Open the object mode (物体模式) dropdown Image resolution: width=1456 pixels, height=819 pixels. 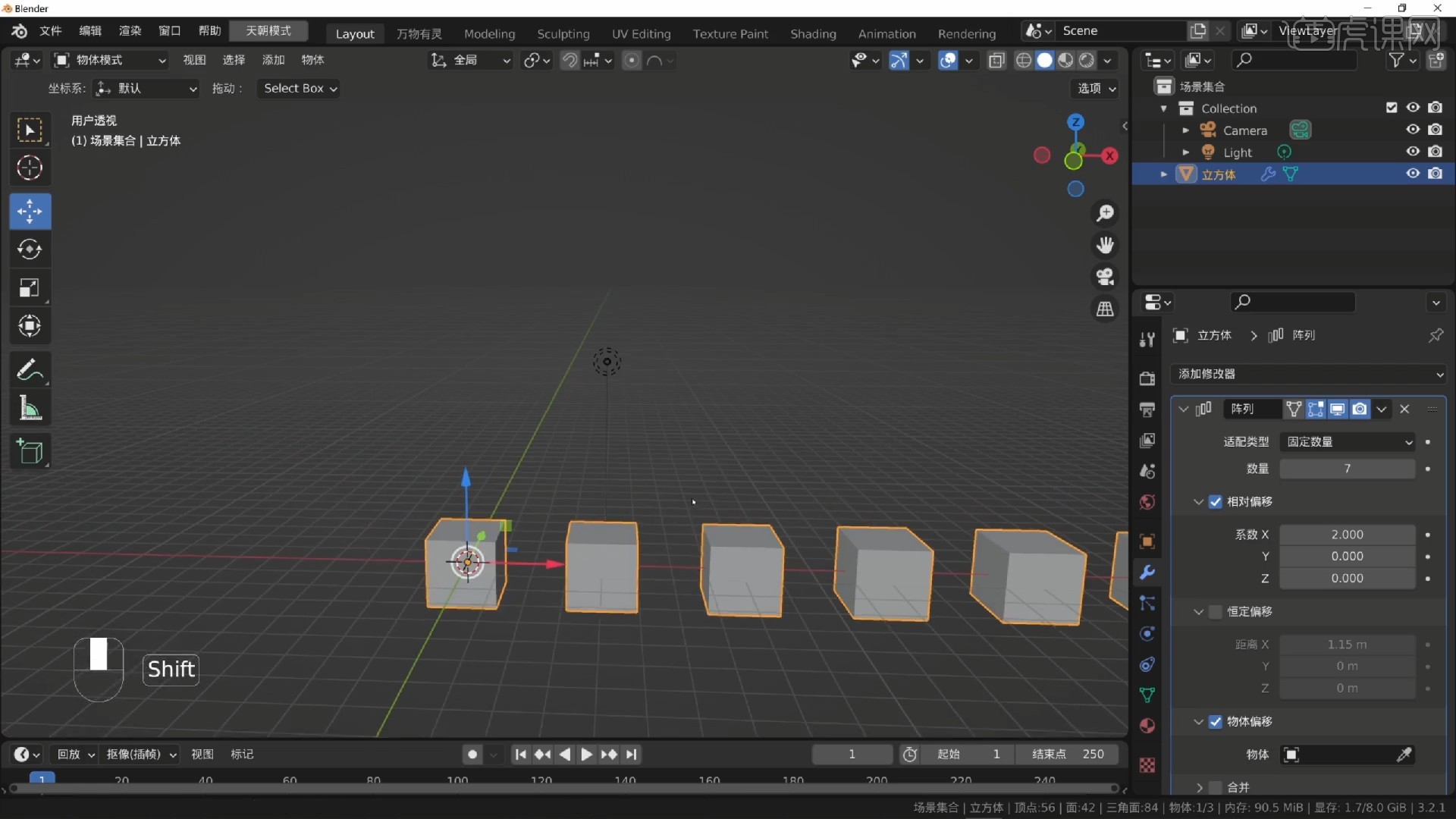point(110,60)
